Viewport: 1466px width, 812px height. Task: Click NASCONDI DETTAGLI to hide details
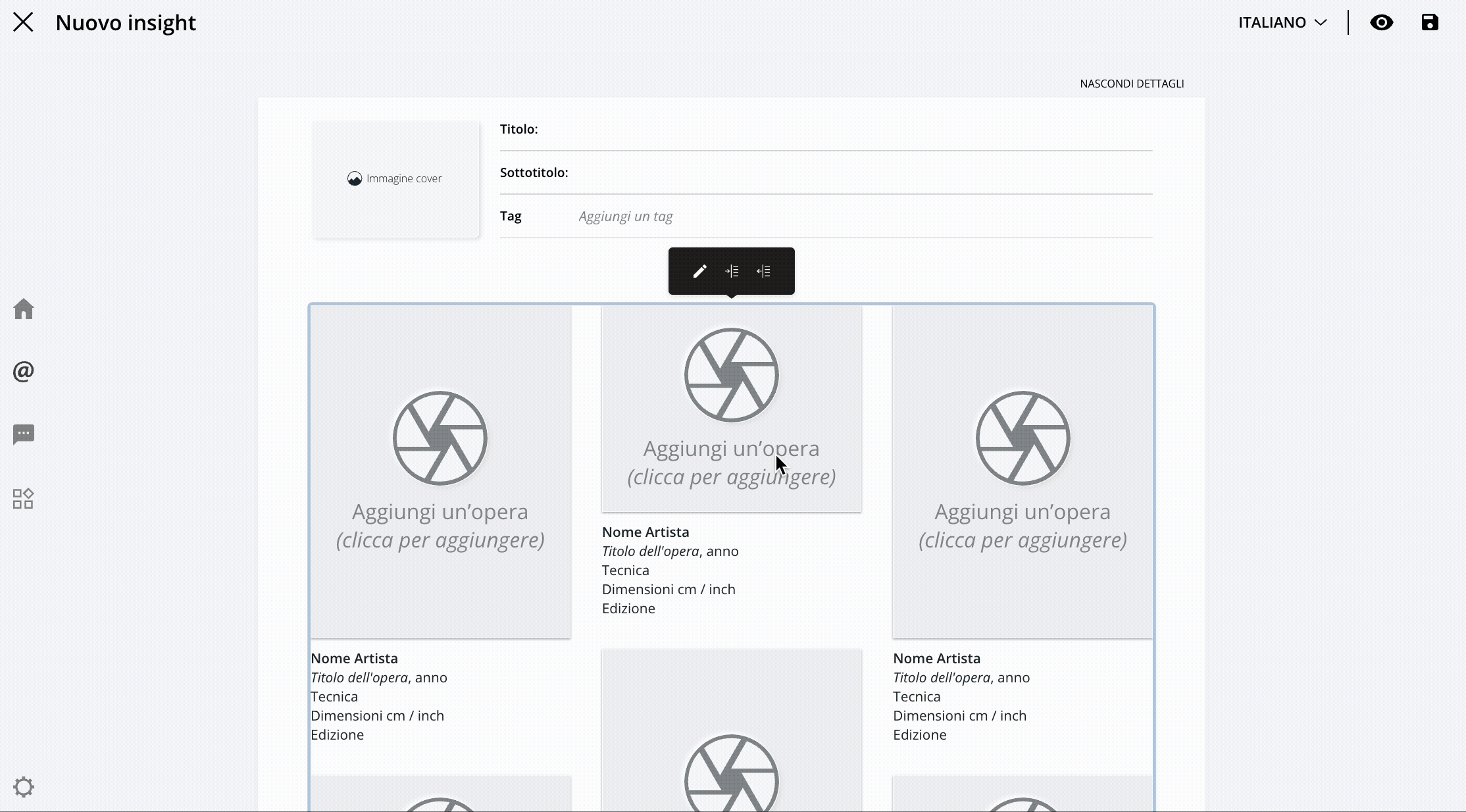coord(1132,84)
